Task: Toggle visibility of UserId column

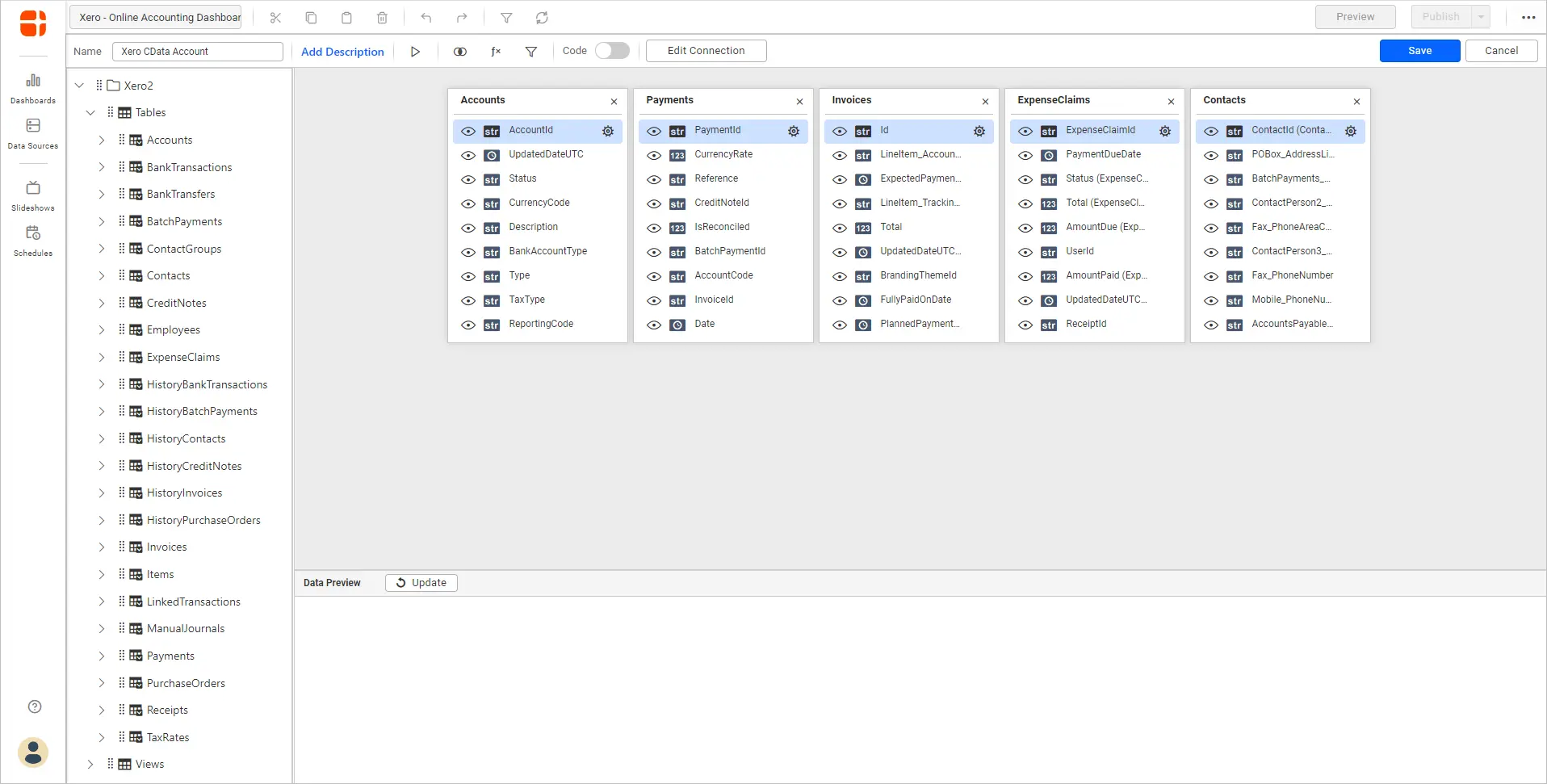Action: pyautogui.click(x=1025, y=252)
